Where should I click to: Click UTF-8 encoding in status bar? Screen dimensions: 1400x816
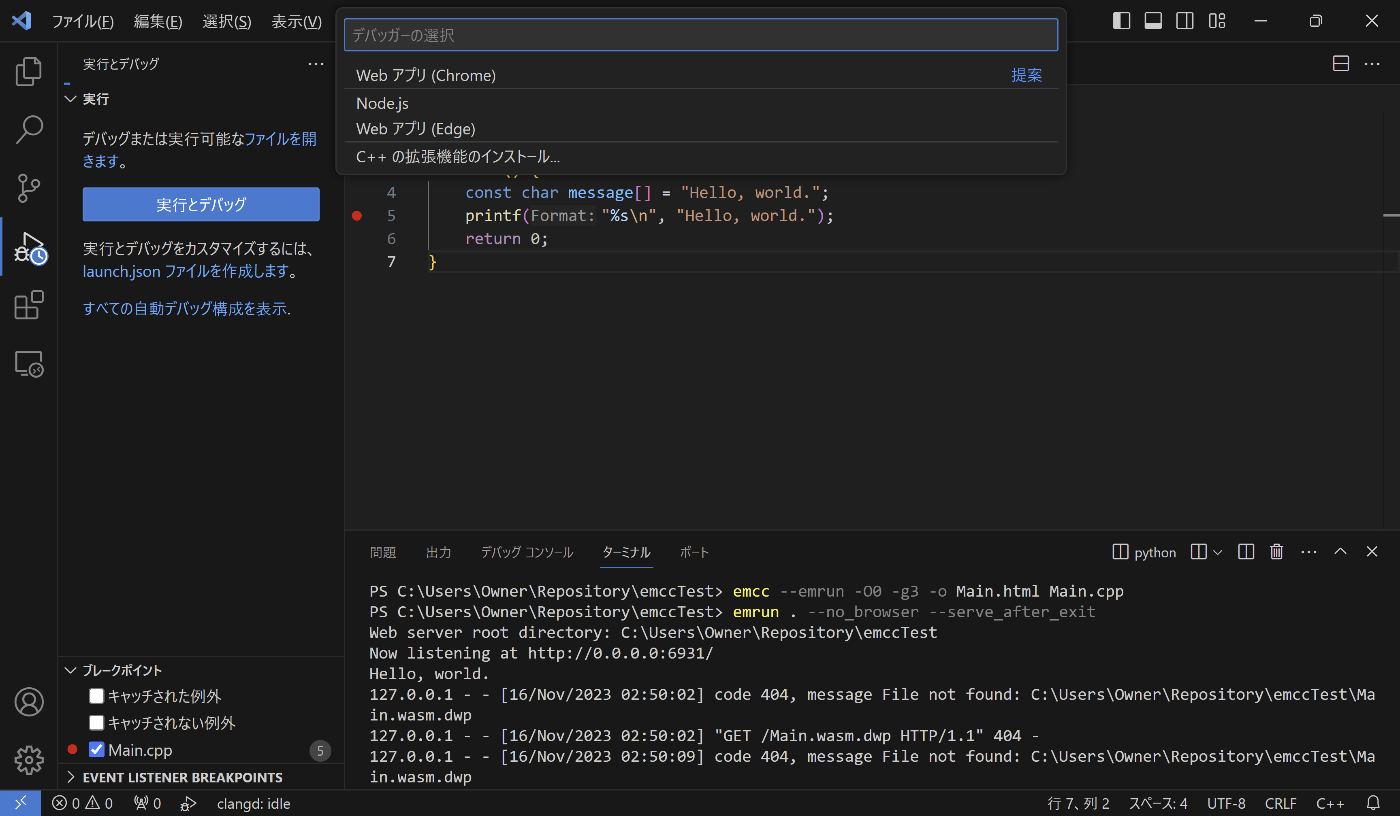click(x=1226, y=803)
